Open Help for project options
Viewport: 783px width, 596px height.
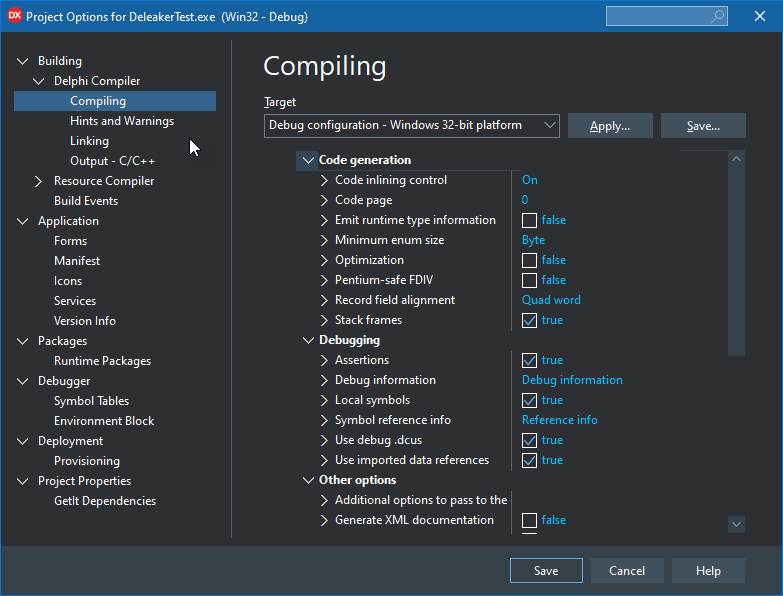[708, 571]
